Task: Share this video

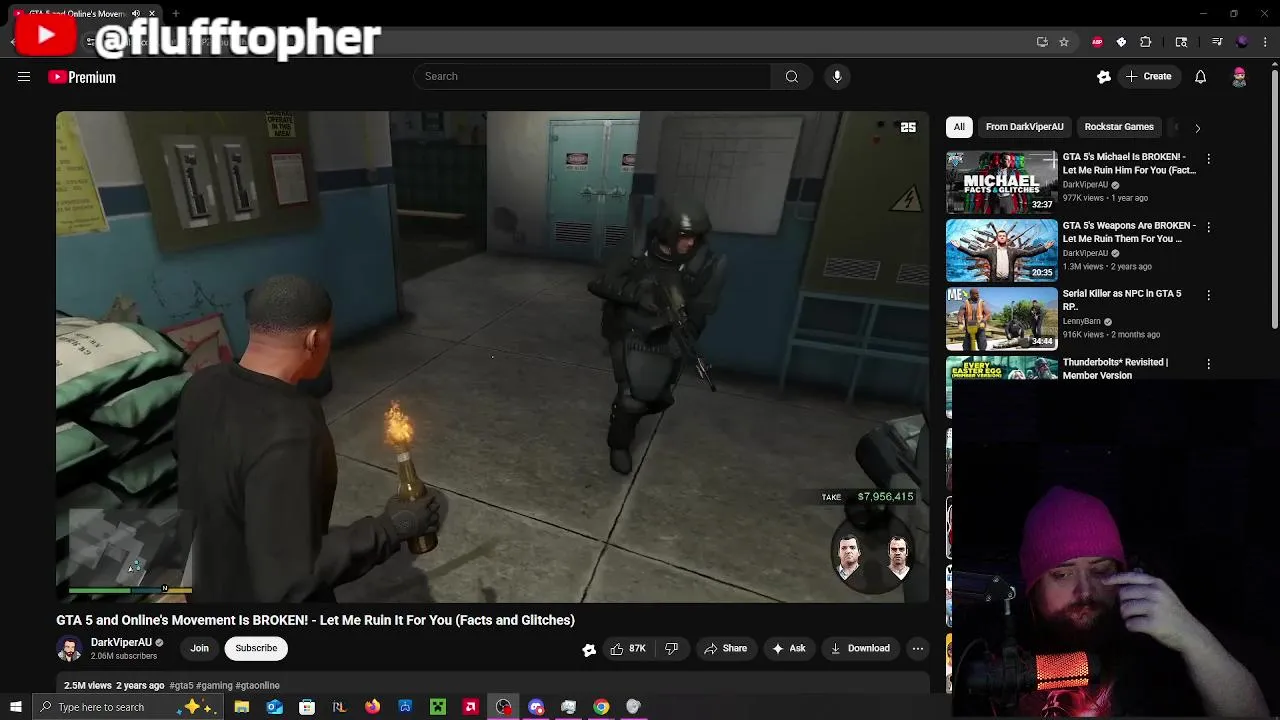Action: click(725, 648)
